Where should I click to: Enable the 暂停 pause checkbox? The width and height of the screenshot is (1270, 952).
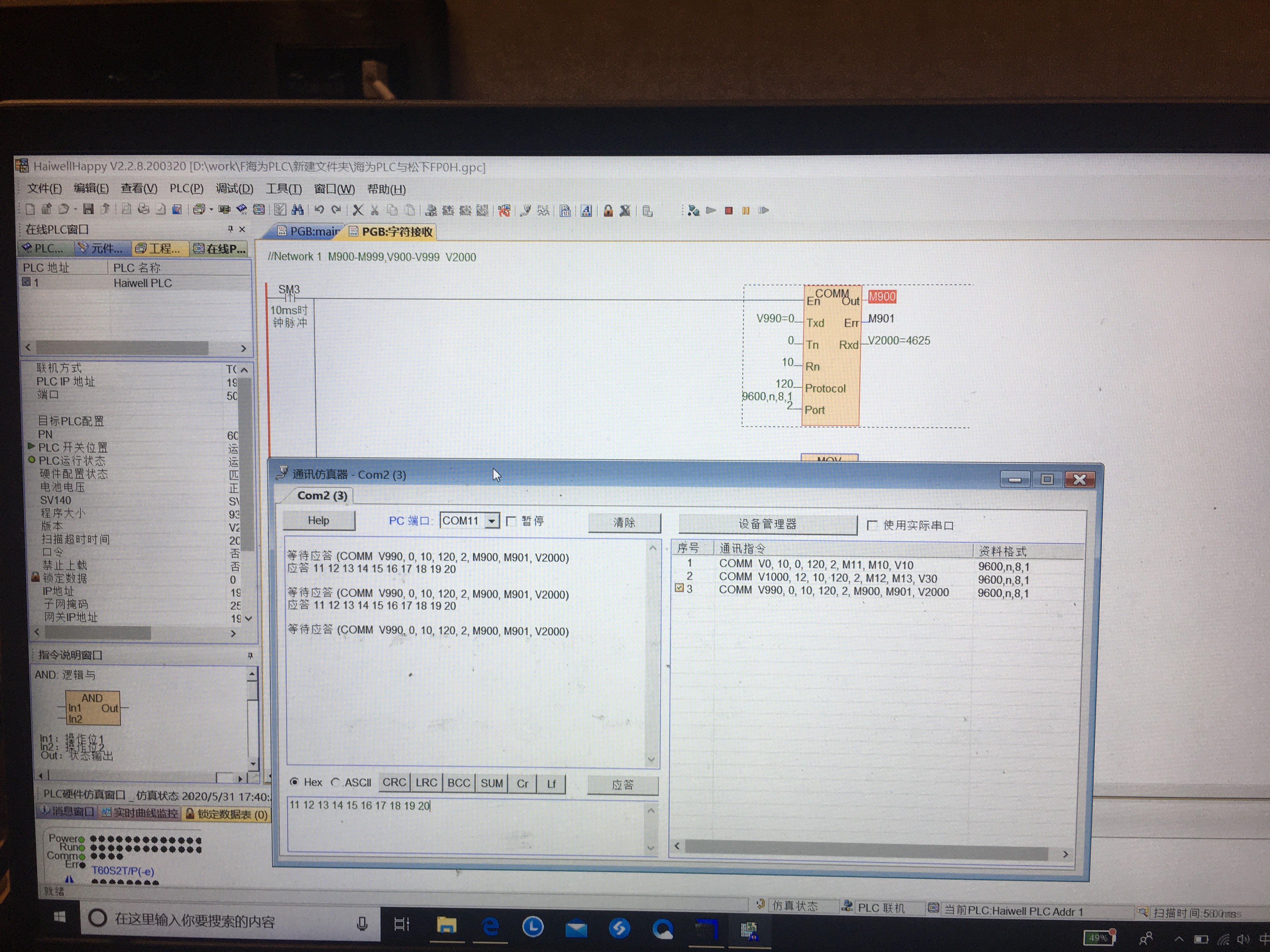point(511,521)
